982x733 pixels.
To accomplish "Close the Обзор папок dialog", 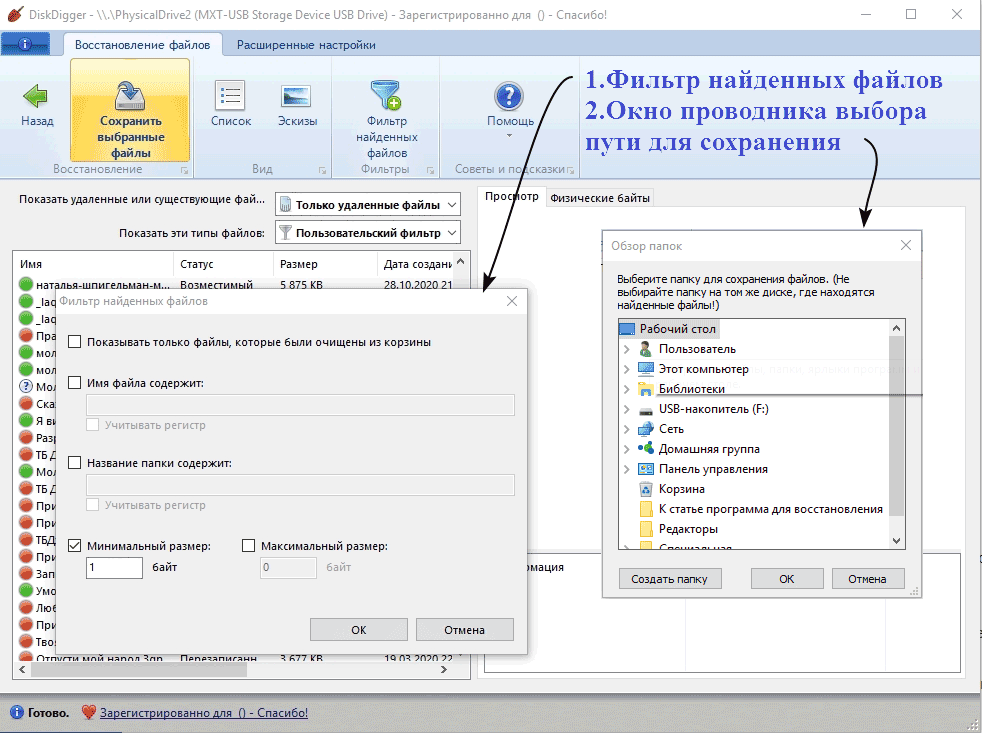I will [906, 245].
